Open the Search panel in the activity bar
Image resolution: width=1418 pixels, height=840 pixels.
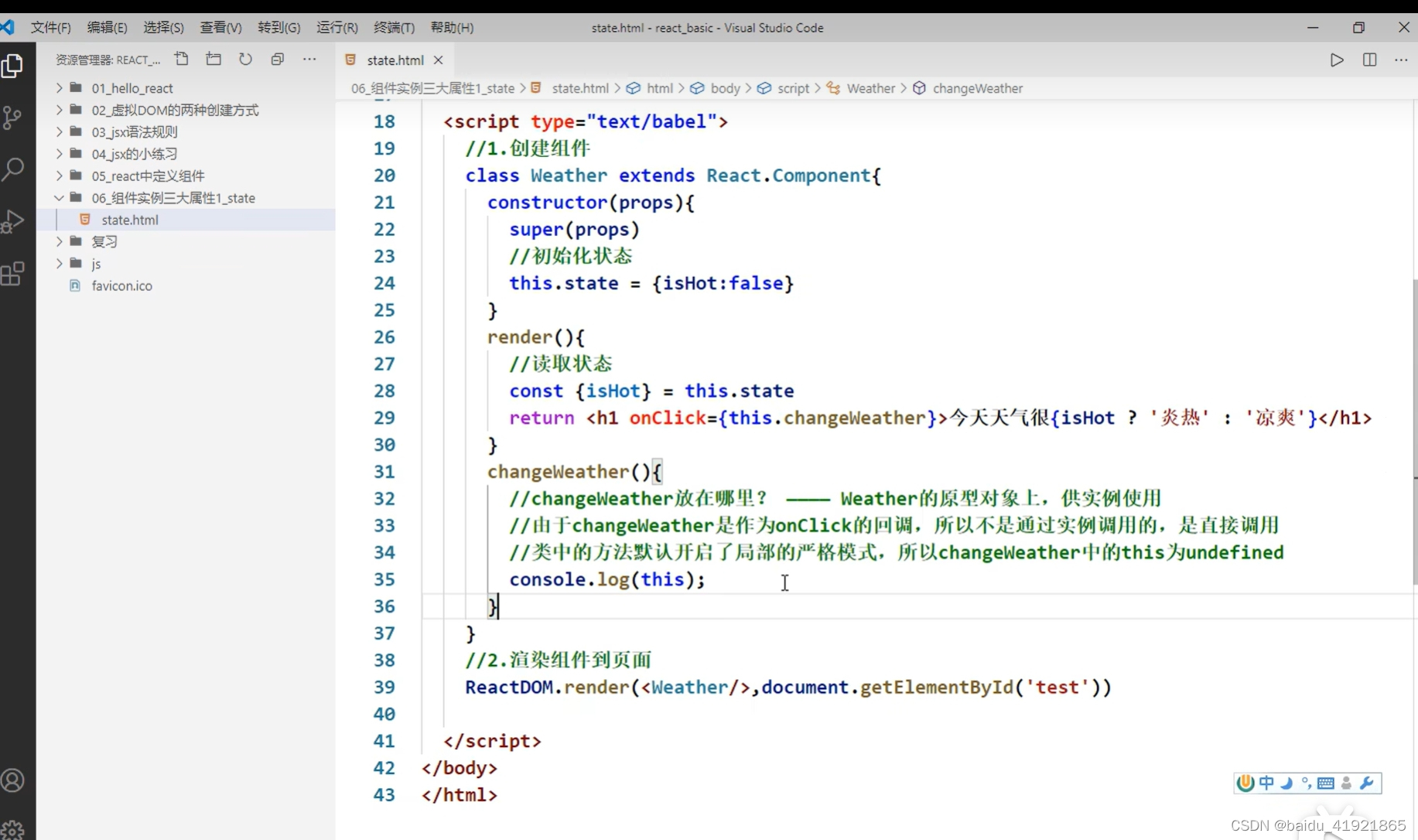[x=14, y=168]
